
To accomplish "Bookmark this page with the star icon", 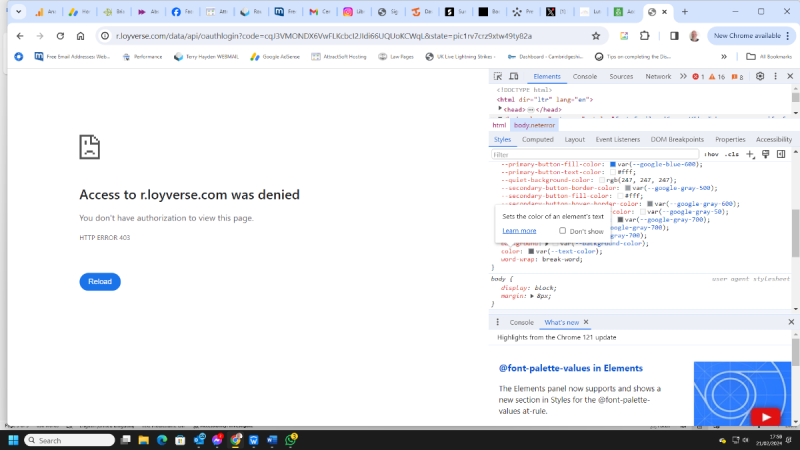I will coord(596,36).
